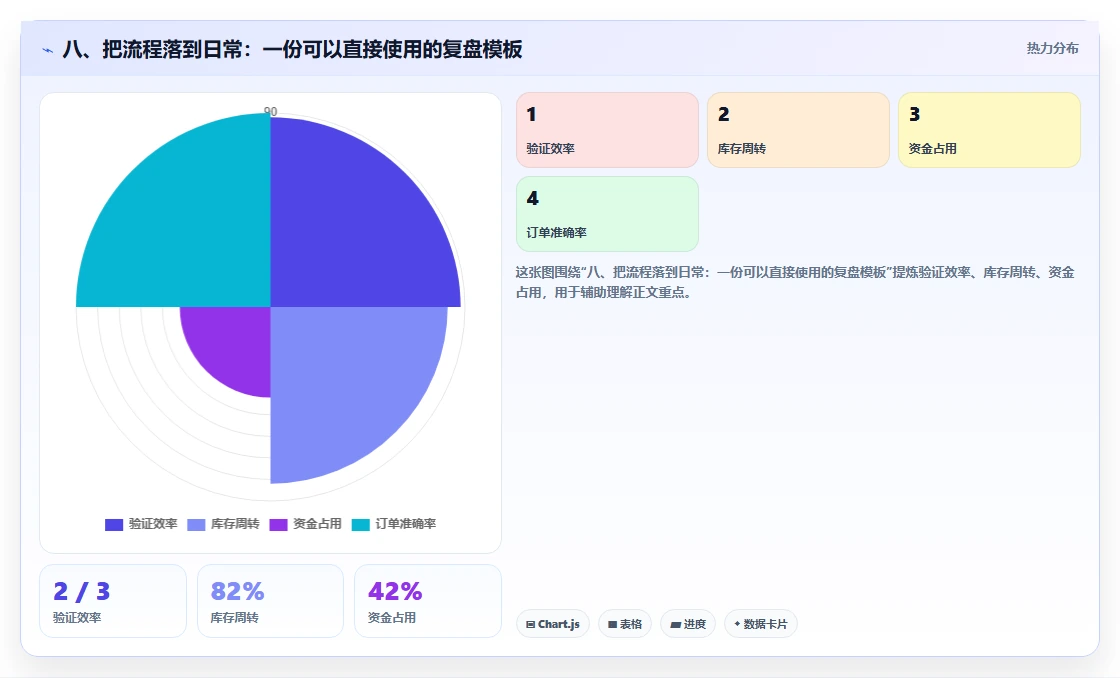Open card 2 库存周转
The image size is (1120, 678).
click(799, 130)
